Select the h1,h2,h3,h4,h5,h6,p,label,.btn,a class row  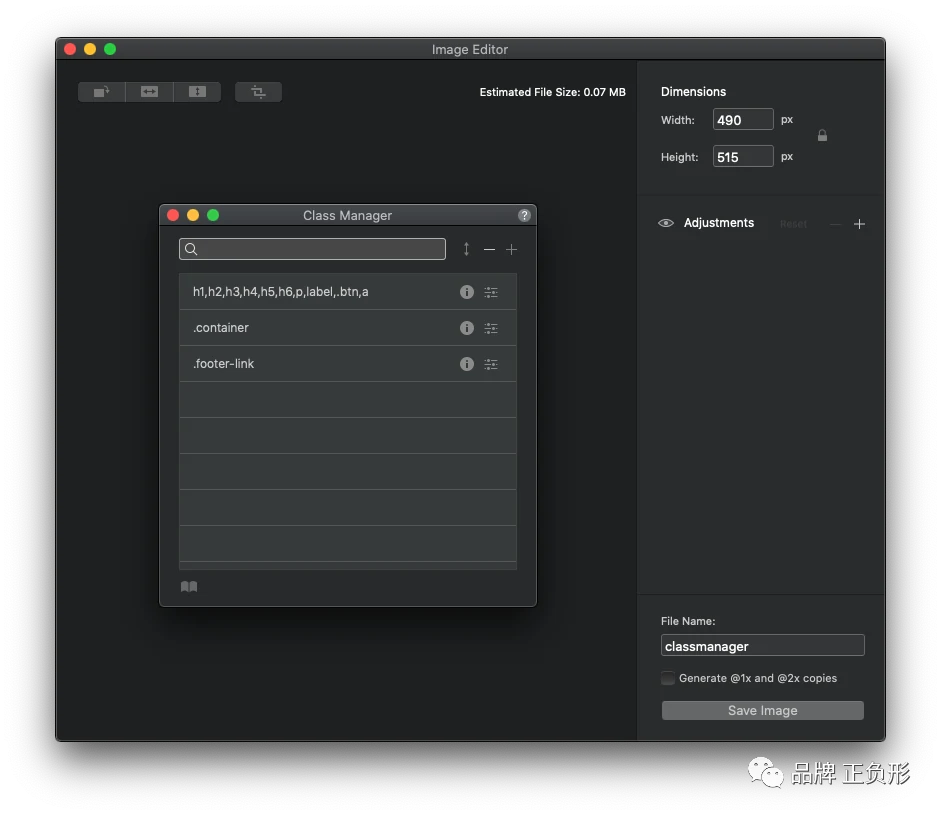[x=347, y=292]
